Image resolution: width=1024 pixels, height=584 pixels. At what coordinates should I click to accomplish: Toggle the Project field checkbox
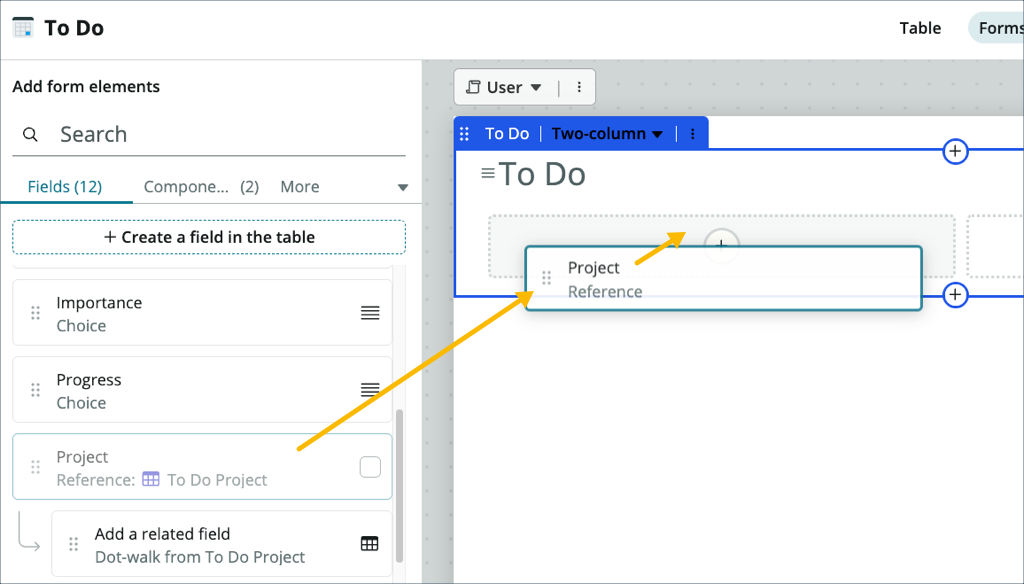click(x=370, y=467)
